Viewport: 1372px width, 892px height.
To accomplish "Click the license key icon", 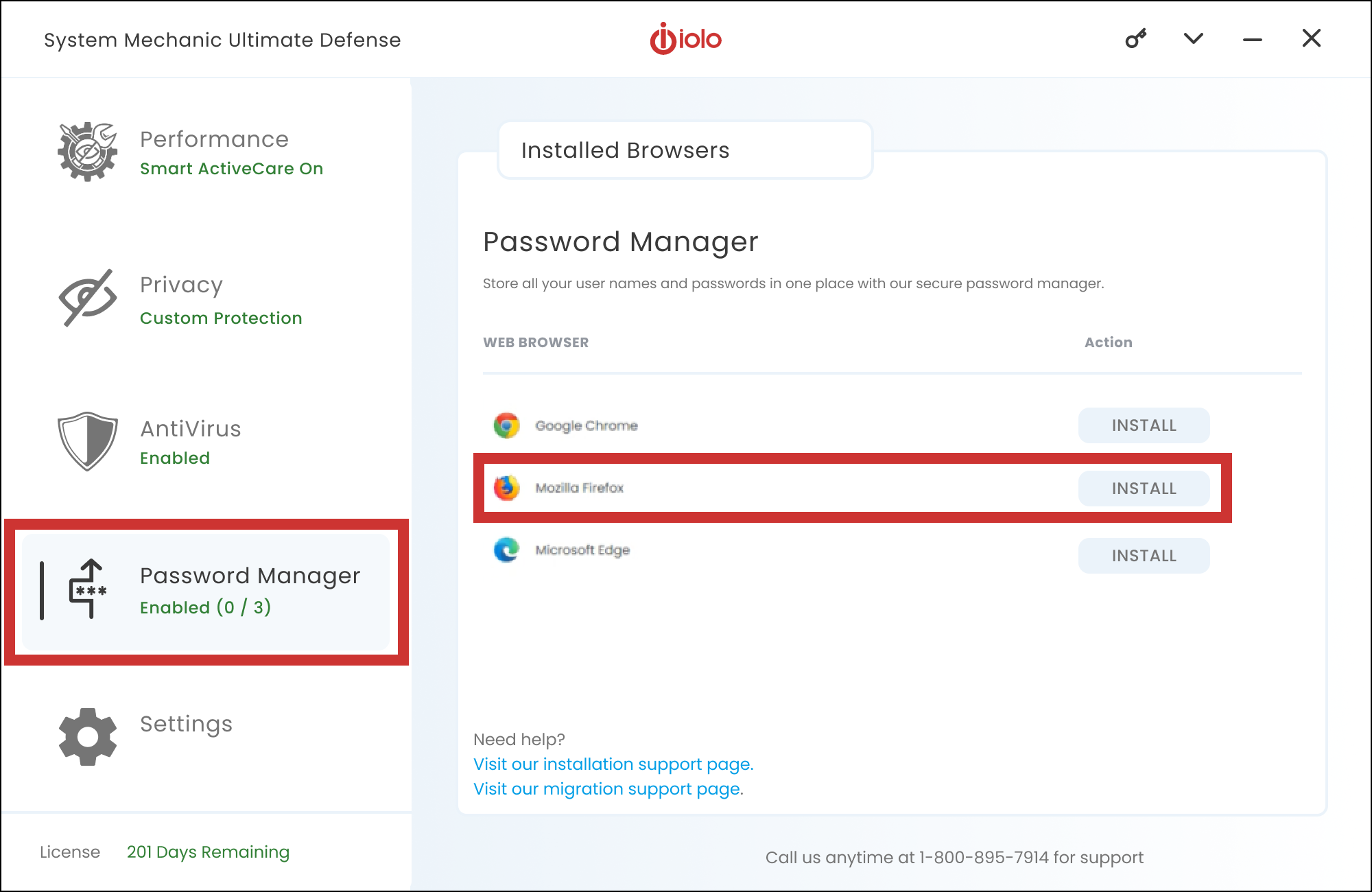I will pyautogui.click(x=1135, y=38).
